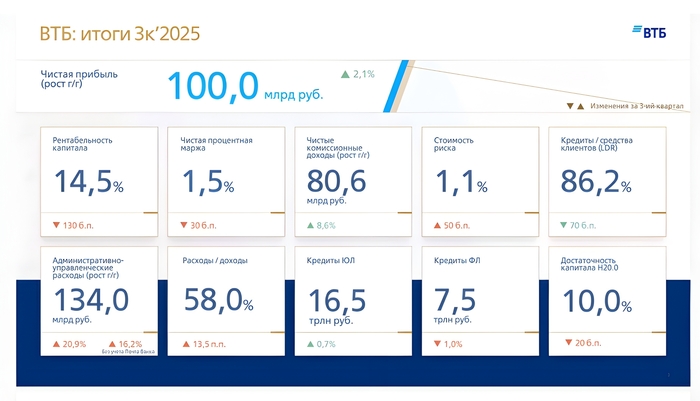Screen dimensions: 700x401
Task: Select the 'Чистая процентная маржа' value 1,5%
Action: [208, 184]
